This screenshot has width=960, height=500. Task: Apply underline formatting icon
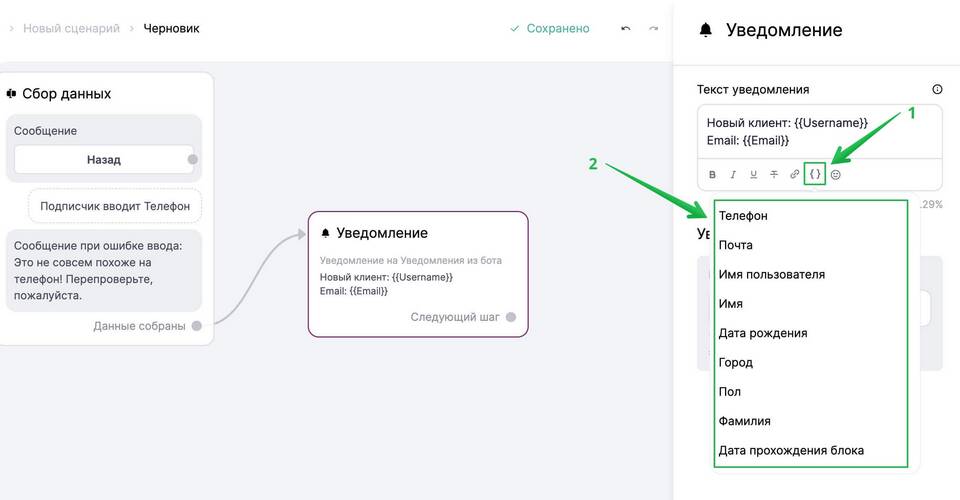coord(753,175)
